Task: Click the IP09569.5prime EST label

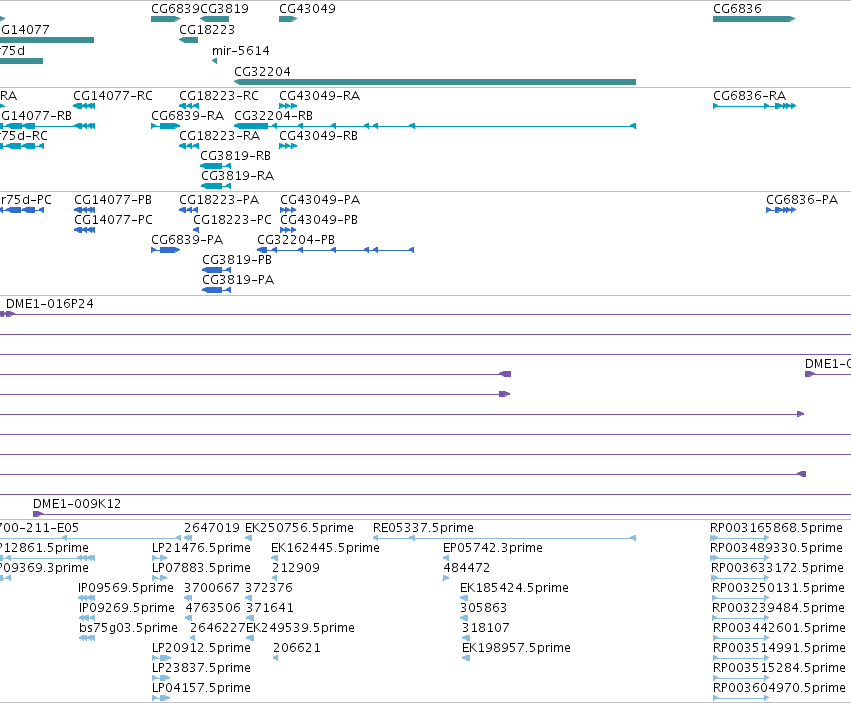Action: point(126,588)
